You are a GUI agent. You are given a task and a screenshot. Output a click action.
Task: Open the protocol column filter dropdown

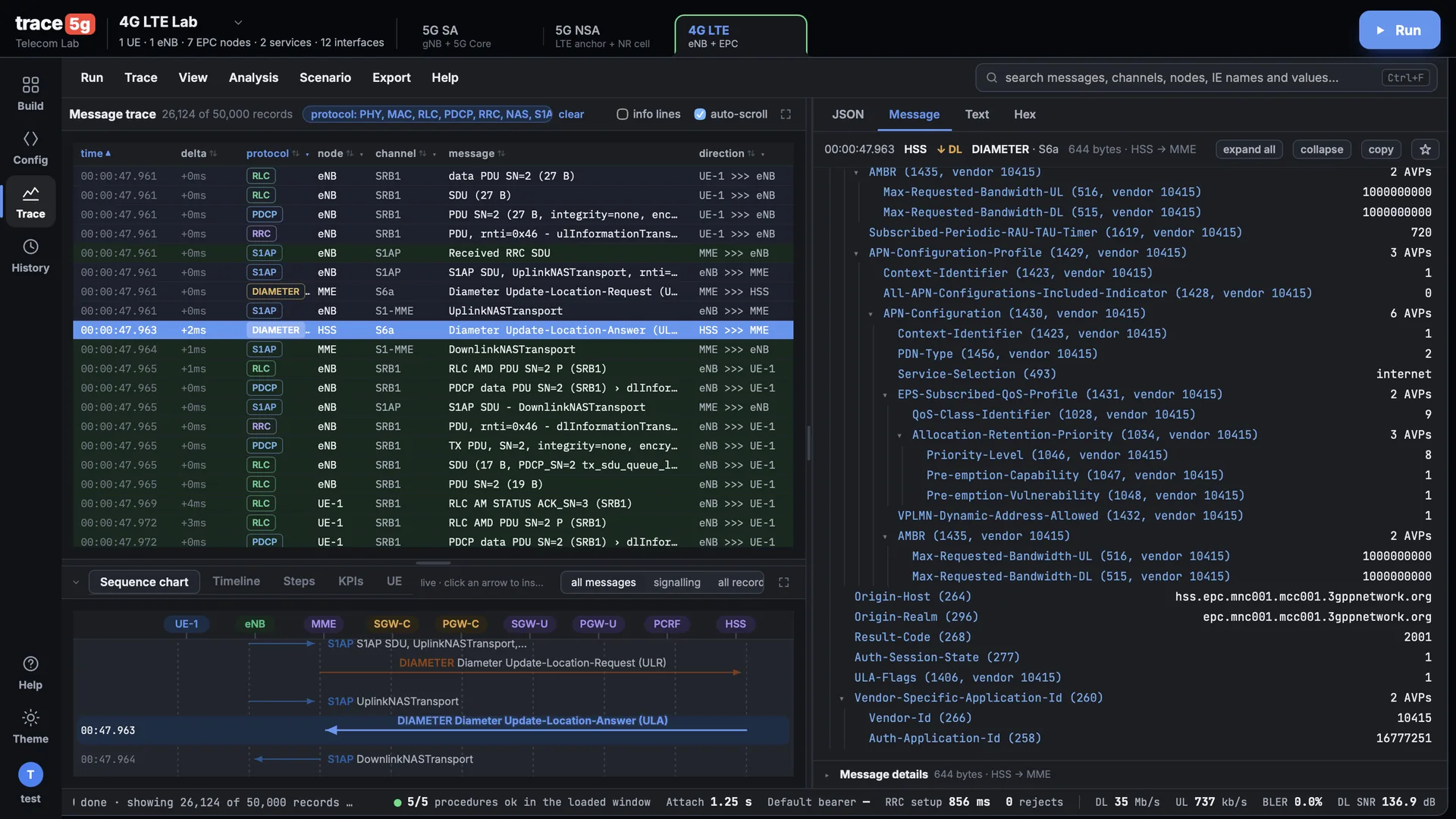307,154
